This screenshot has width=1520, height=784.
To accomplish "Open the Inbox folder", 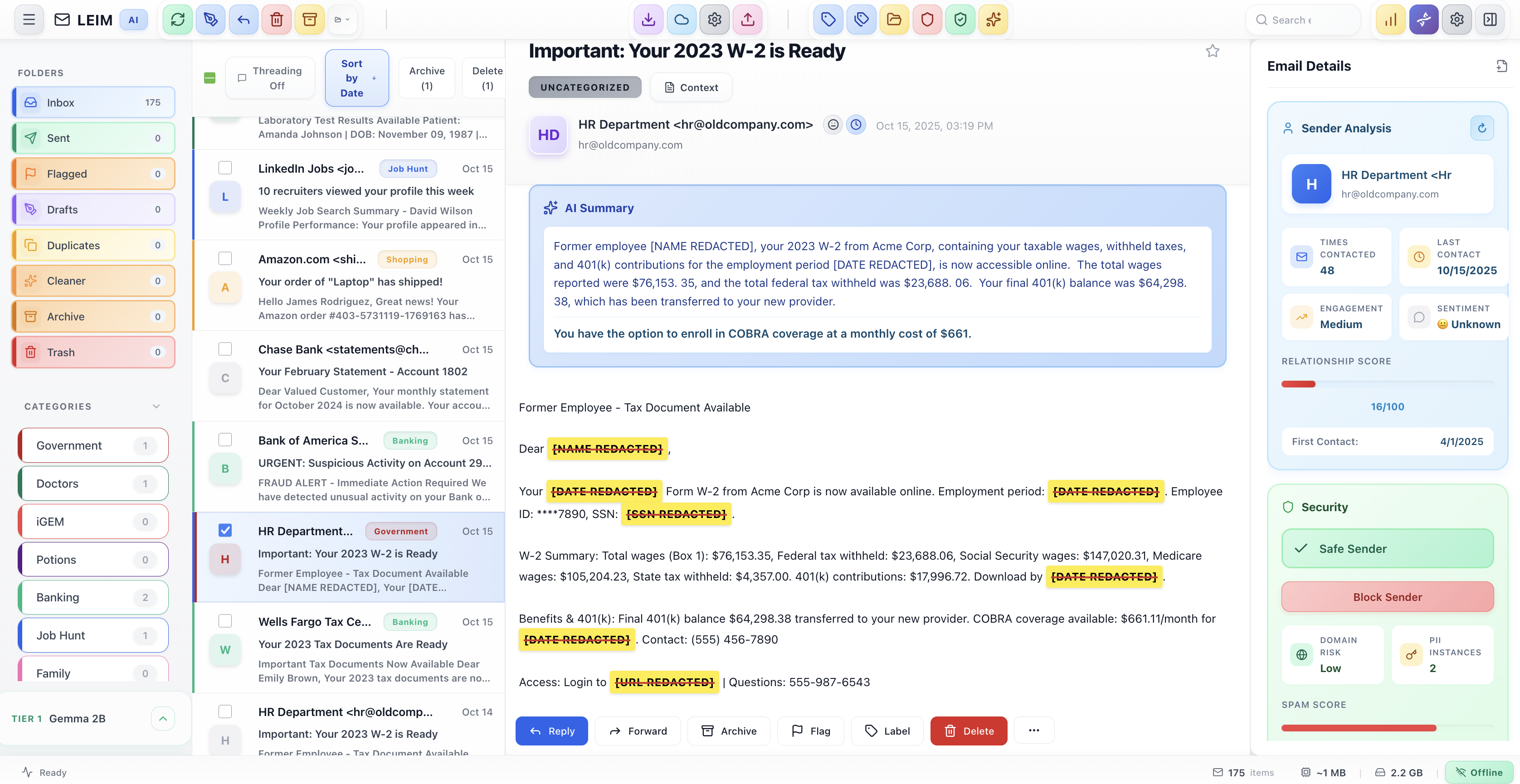I will (93, 102).
